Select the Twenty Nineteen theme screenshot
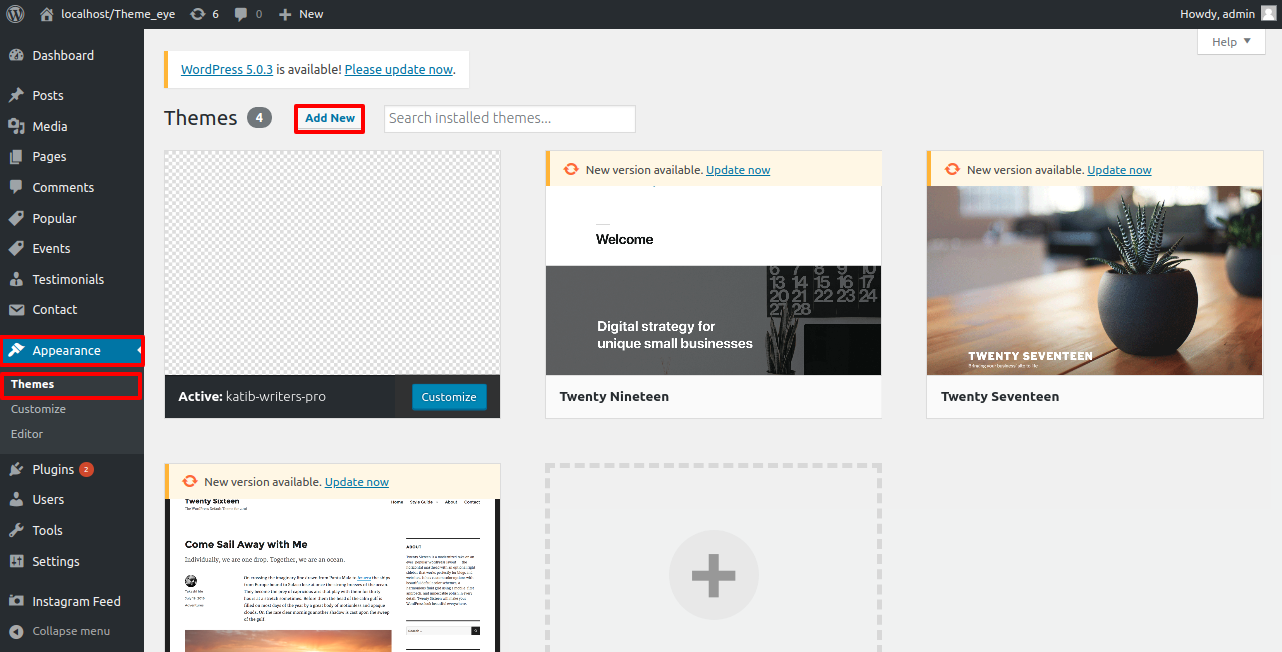The image size is (1282, 652). [x=714, y=280]
